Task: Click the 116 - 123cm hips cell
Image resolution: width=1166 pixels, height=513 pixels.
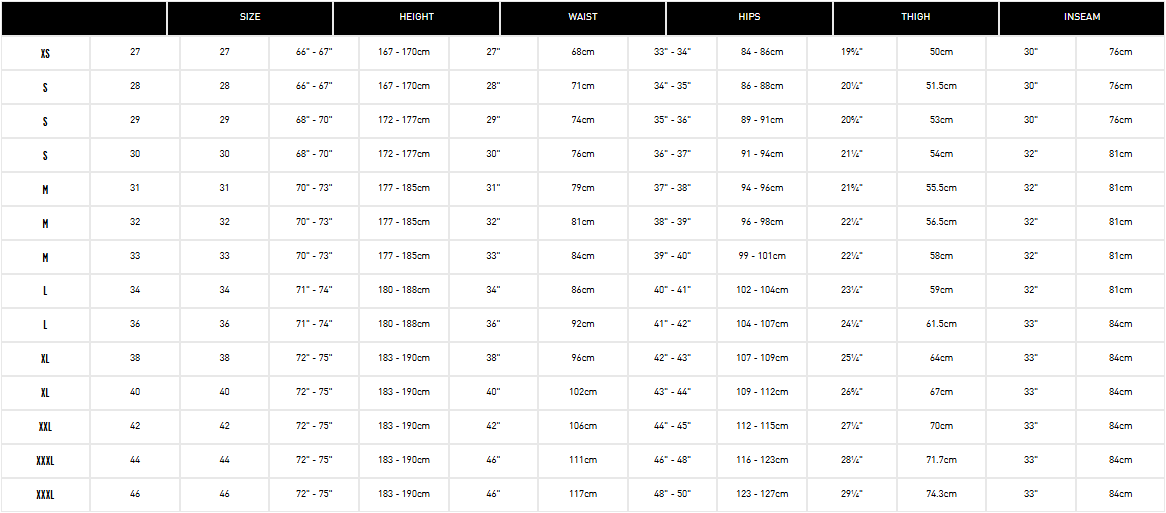Action: [762, 460]
